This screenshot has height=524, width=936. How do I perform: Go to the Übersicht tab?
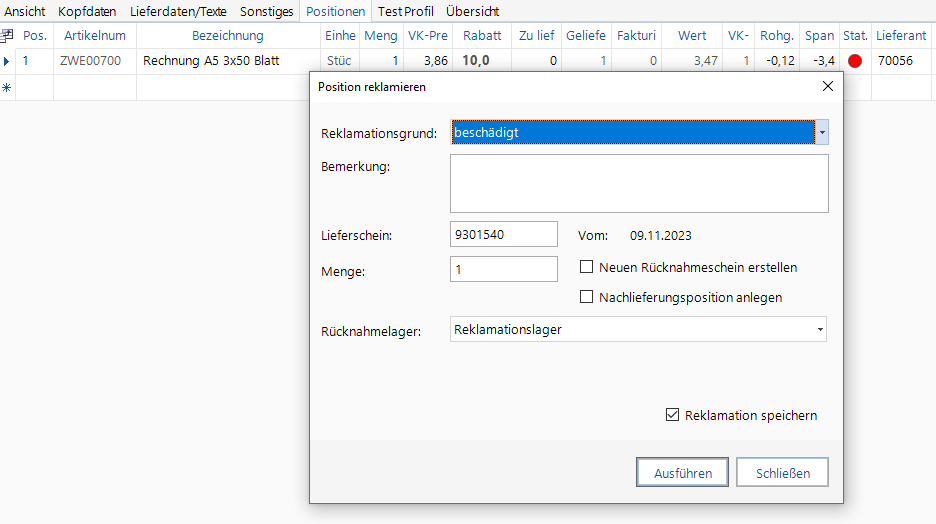(x=472, y=12)
